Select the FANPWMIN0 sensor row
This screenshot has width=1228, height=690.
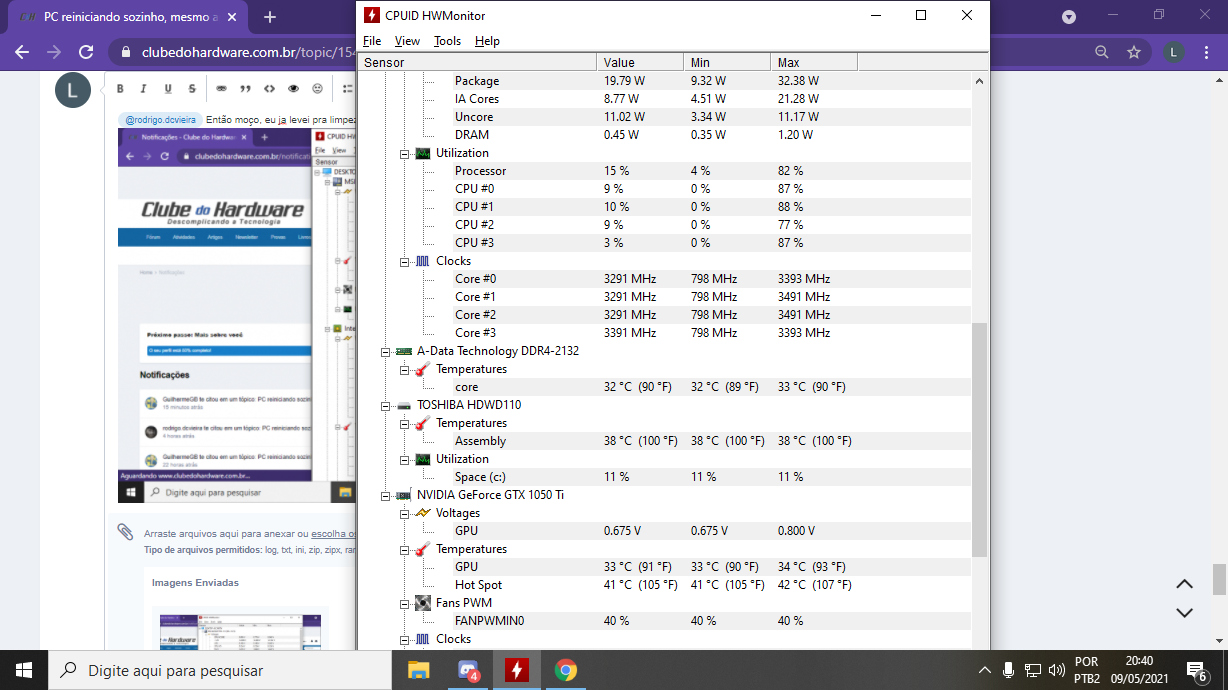pyautogui.click(x=664, y=621)
